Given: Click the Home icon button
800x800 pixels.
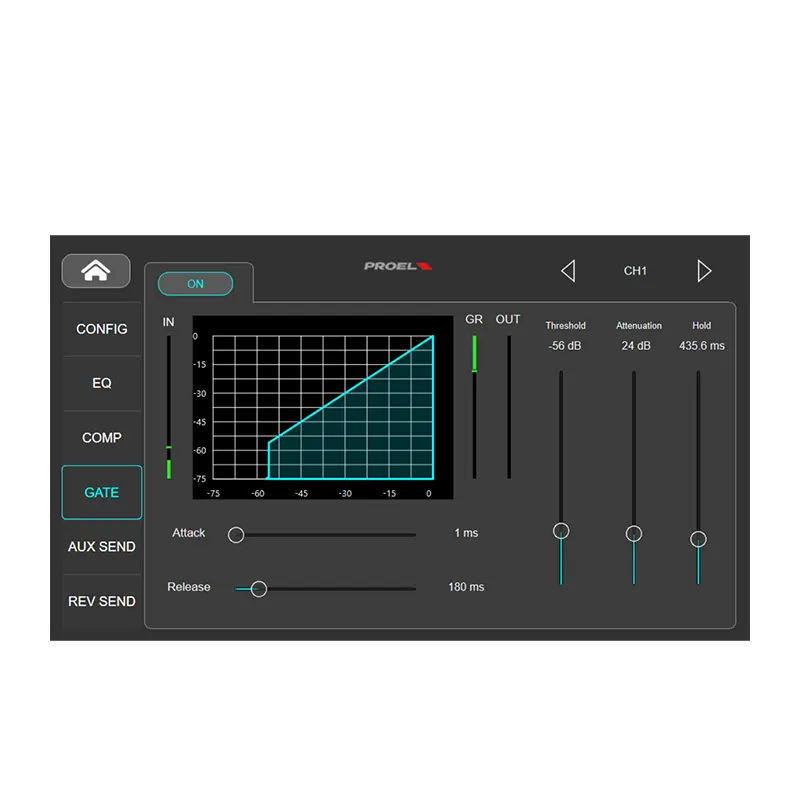Looking at the screenshot, I should pyautogui.click(x=96, y=271).
